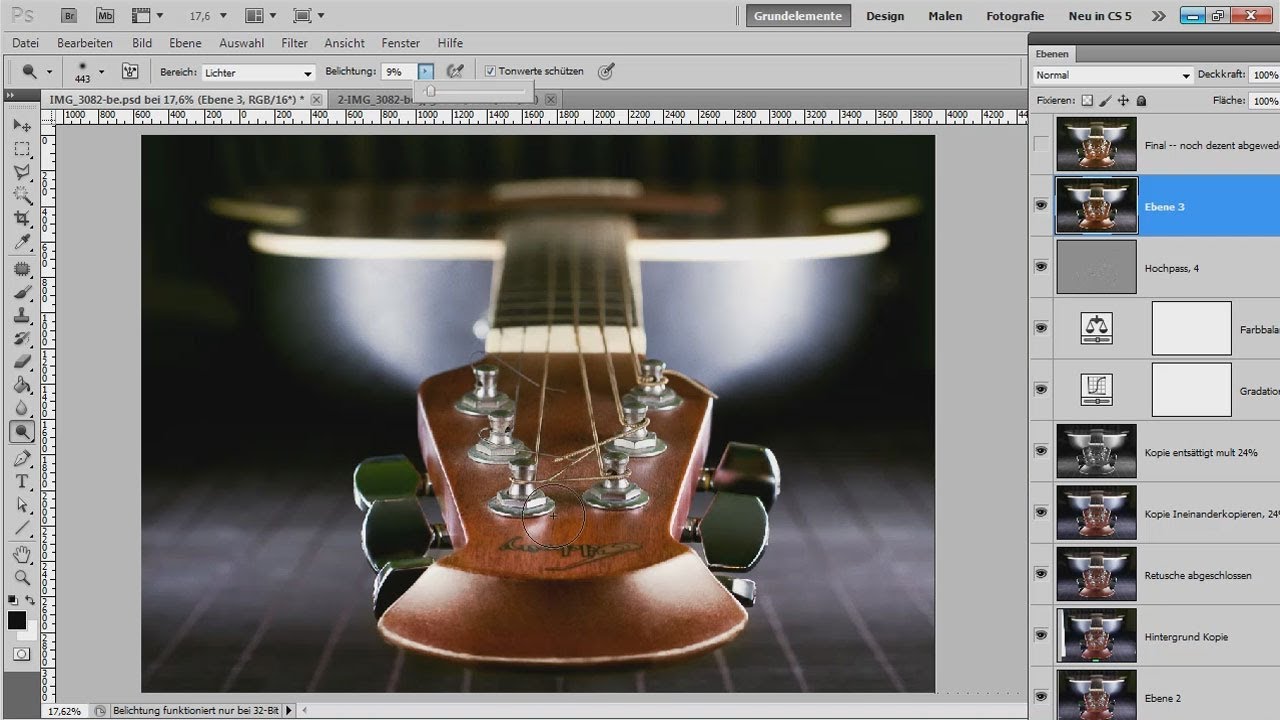Viewport: 1280px width, 720px height.
Task: Hide Retusche abgeschlossen layer
Action: [1041, 574]
